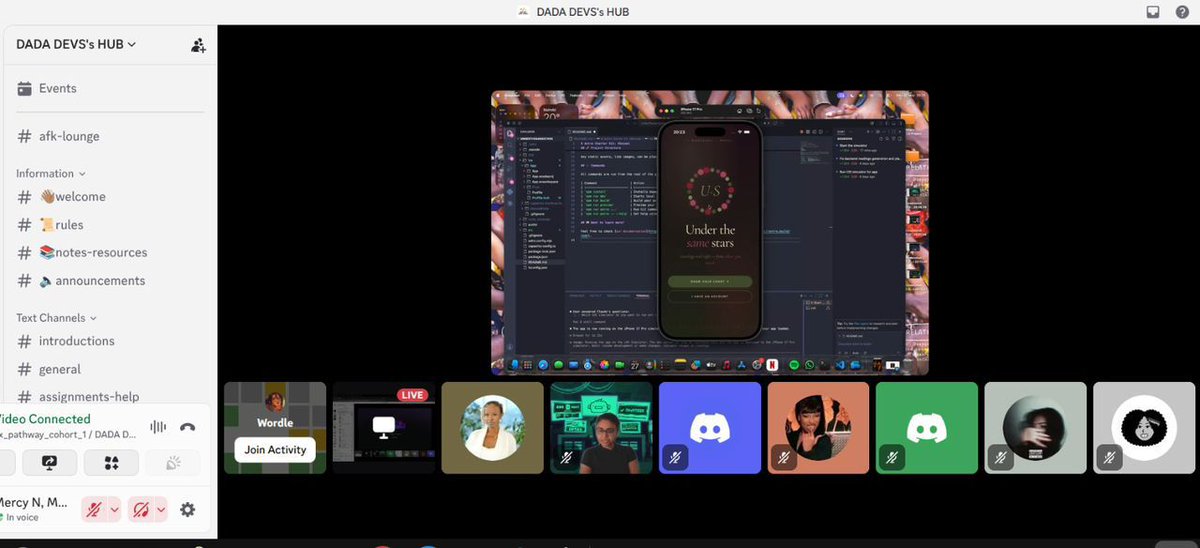Screen dimensions: 1200x548
Task: Click the 'In voice' status text
Action: tap(24, 518)
